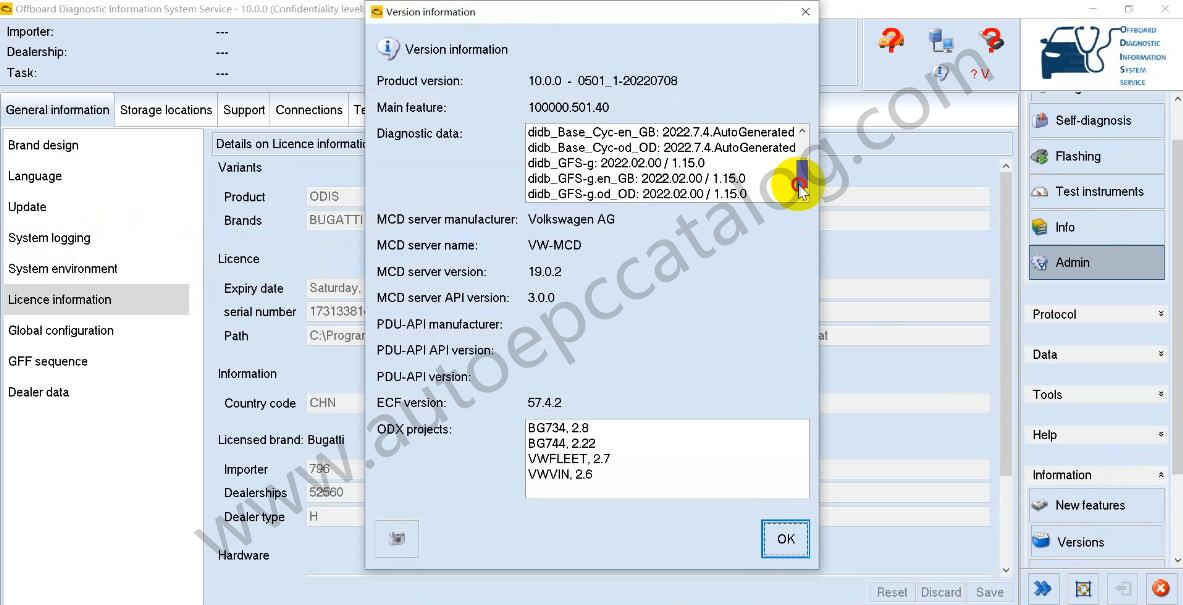1183x605 pixels.
Task: Switch to the Support tab
Action: point(244,110)
